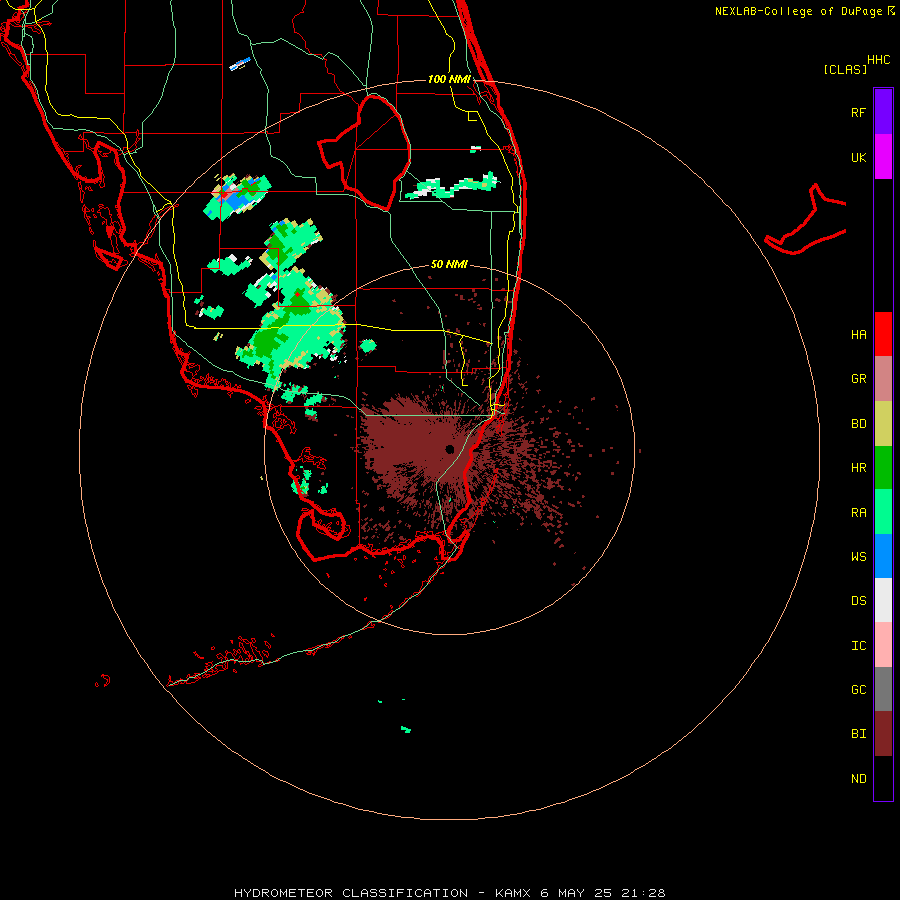The width and height of the screenshot is (900, 900).
Task: Click the HA legend label
Action: 858,334
